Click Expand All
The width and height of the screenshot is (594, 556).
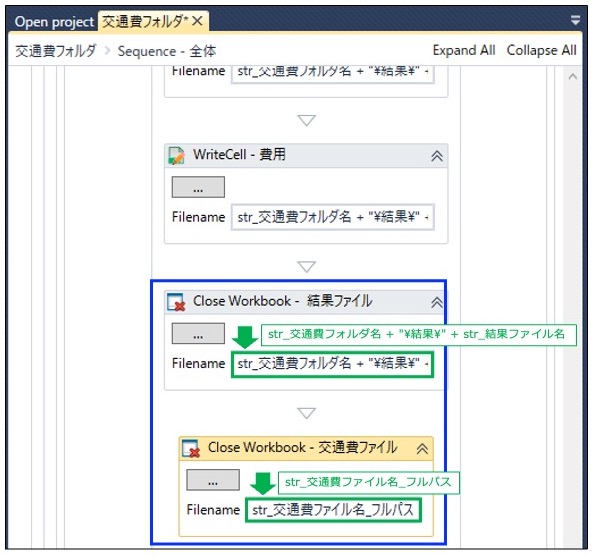(464, 50)
